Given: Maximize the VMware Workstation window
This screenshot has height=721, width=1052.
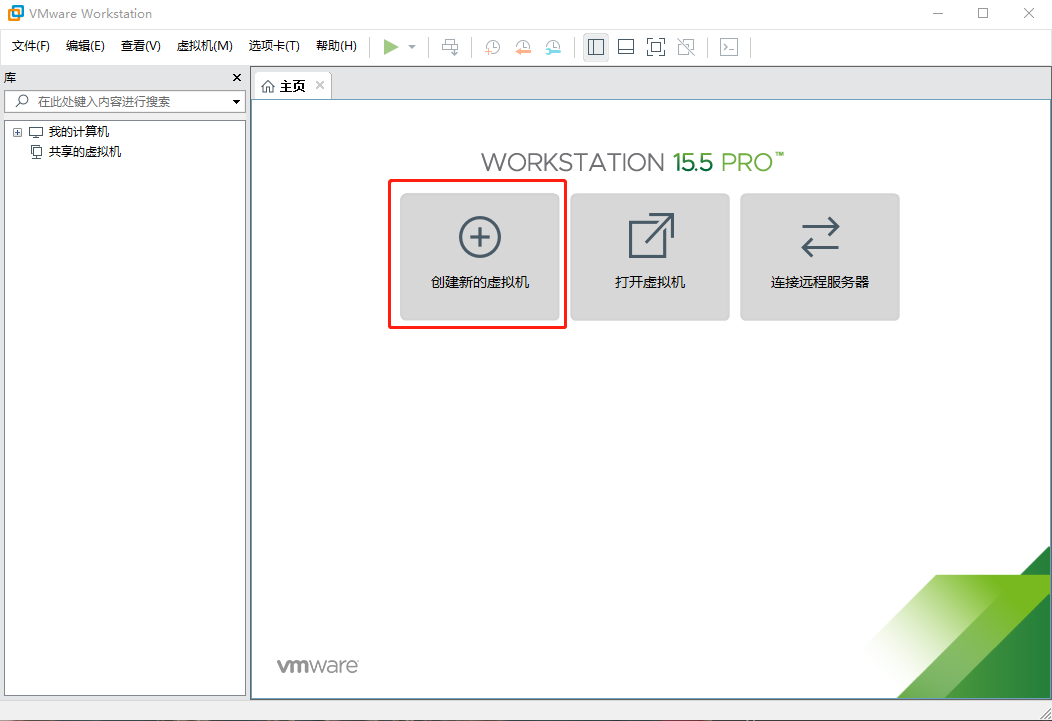Looking at the screenshot, I should (983, 13).
